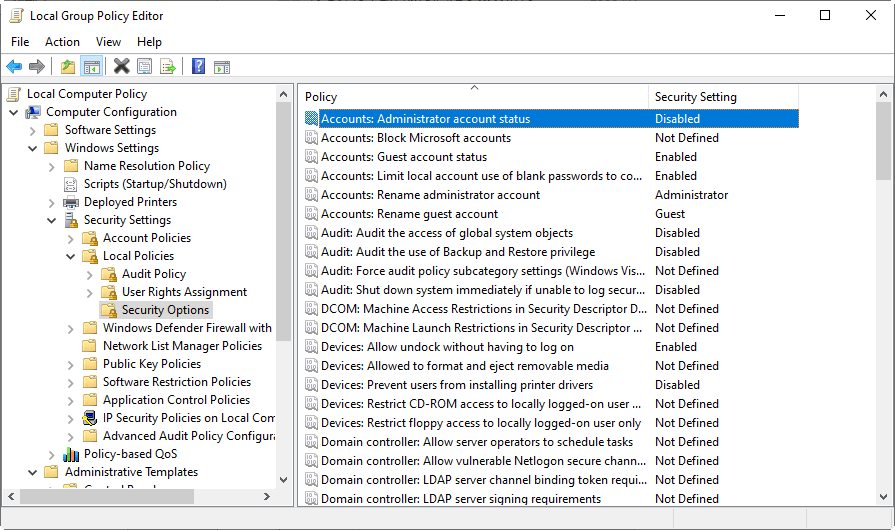Screen dimensions: 895x530
Task: Click policy icon beside Accounts: Guest account status
Action: pos(311,157)
